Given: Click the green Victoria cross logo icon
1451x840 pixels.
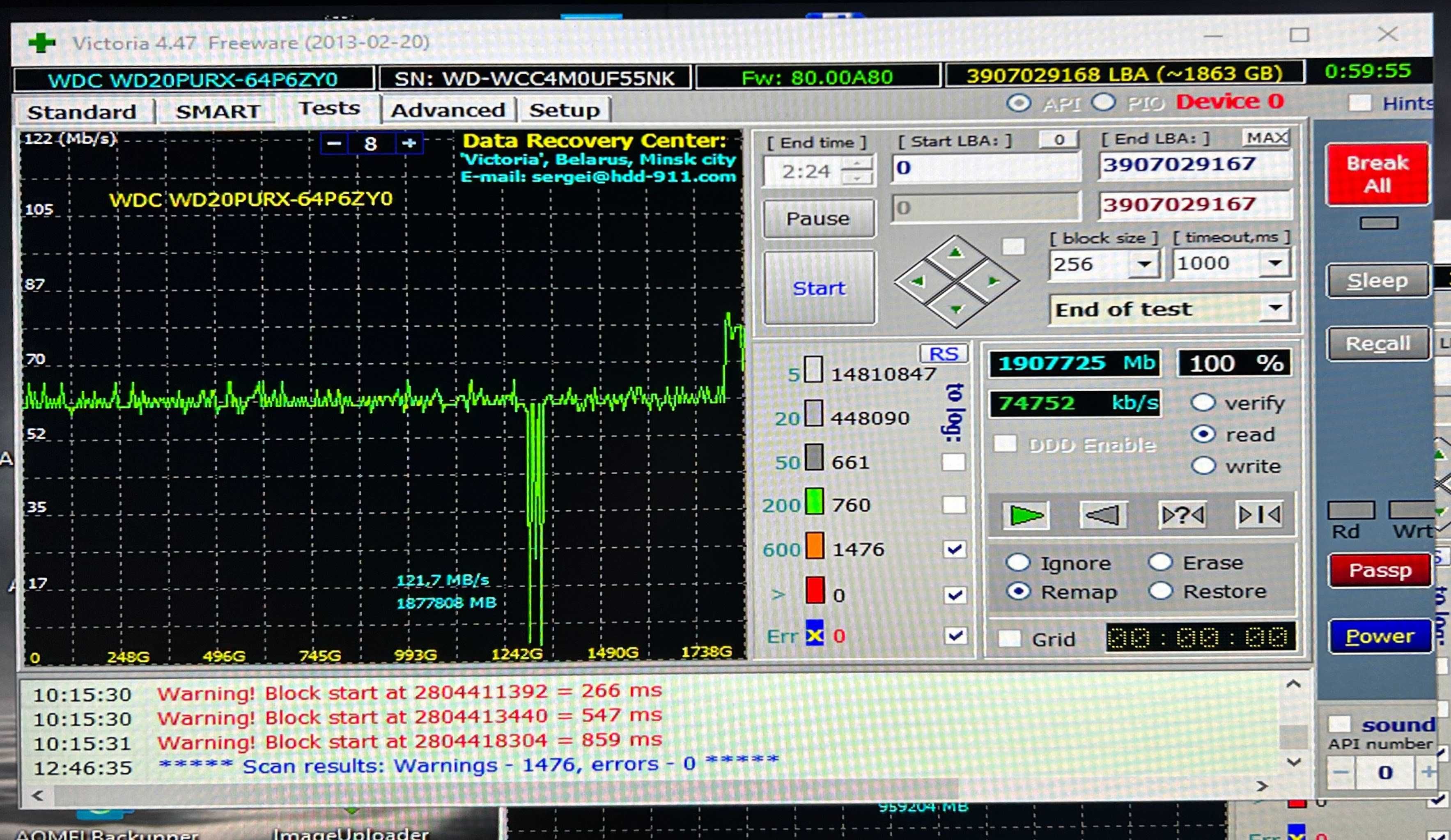Looking at the screenshot, I should tap(41, 43).
